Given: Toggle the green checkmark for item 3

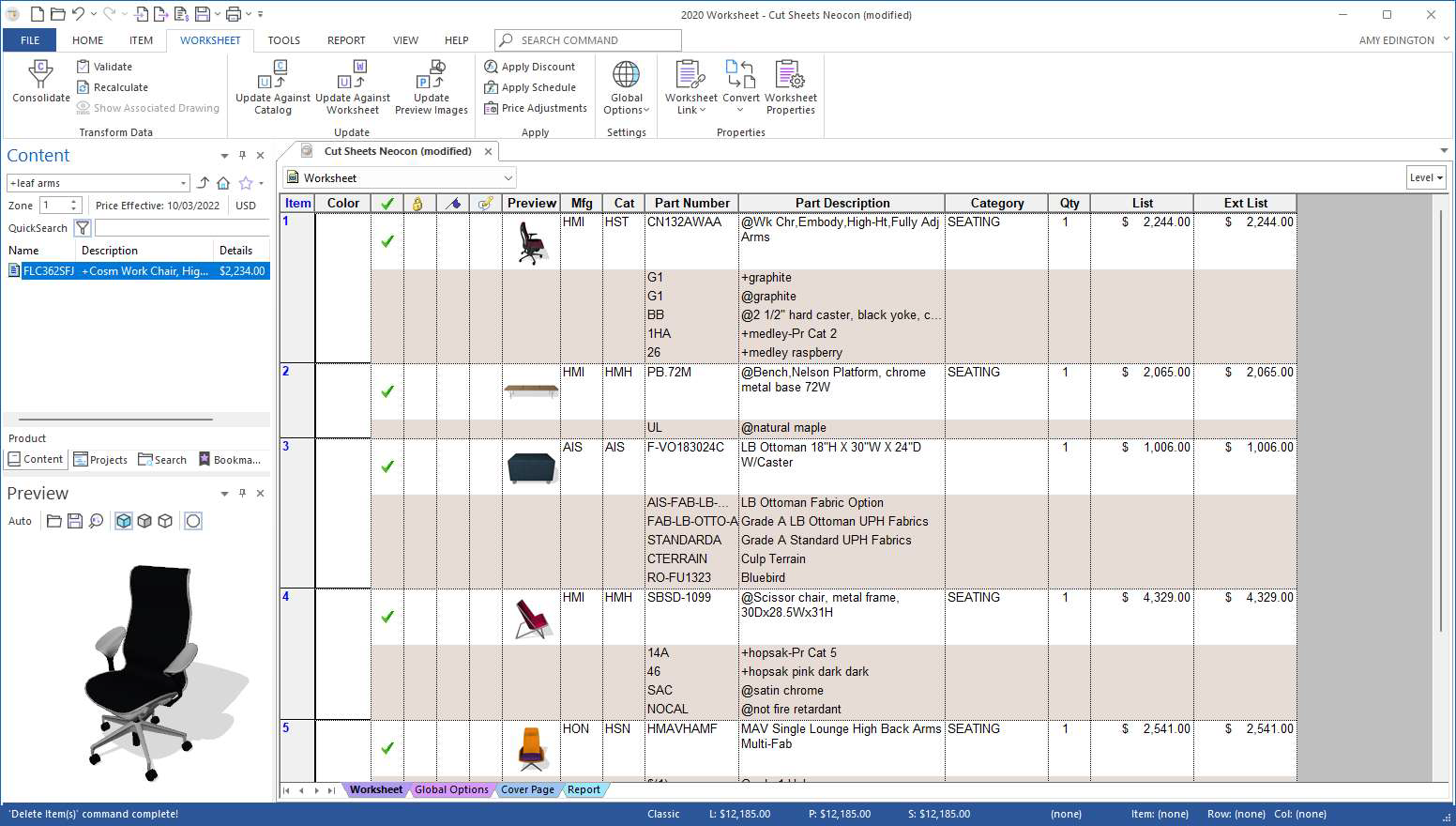Looking at the screenshot, I should pyautogui.click(x=387, y=467).
